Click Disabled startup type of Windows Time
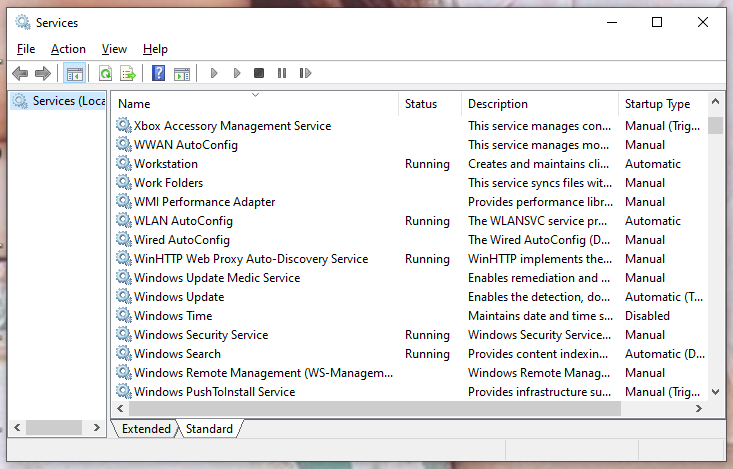The height and width of the screenshot is (469, 733). point(647,316)
